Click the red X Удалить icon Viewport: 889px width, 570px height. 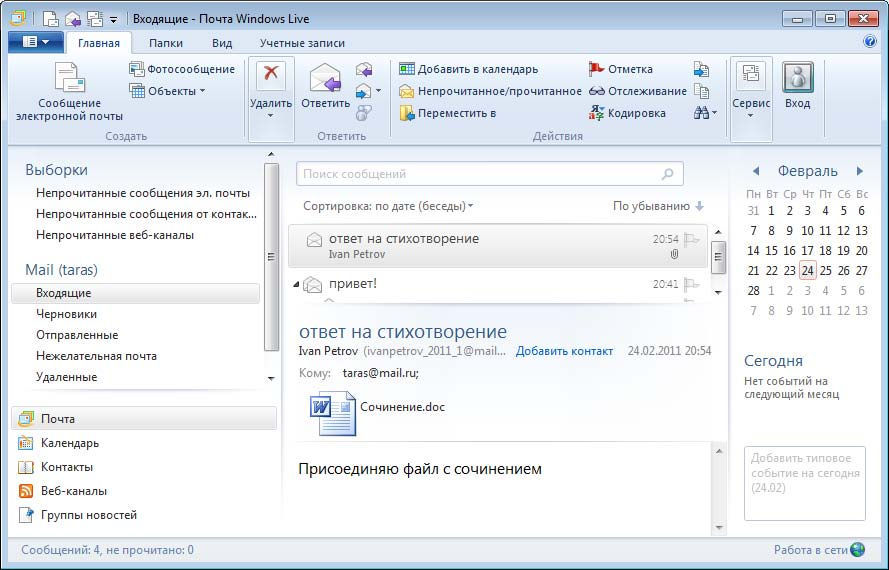pos(270,75)
